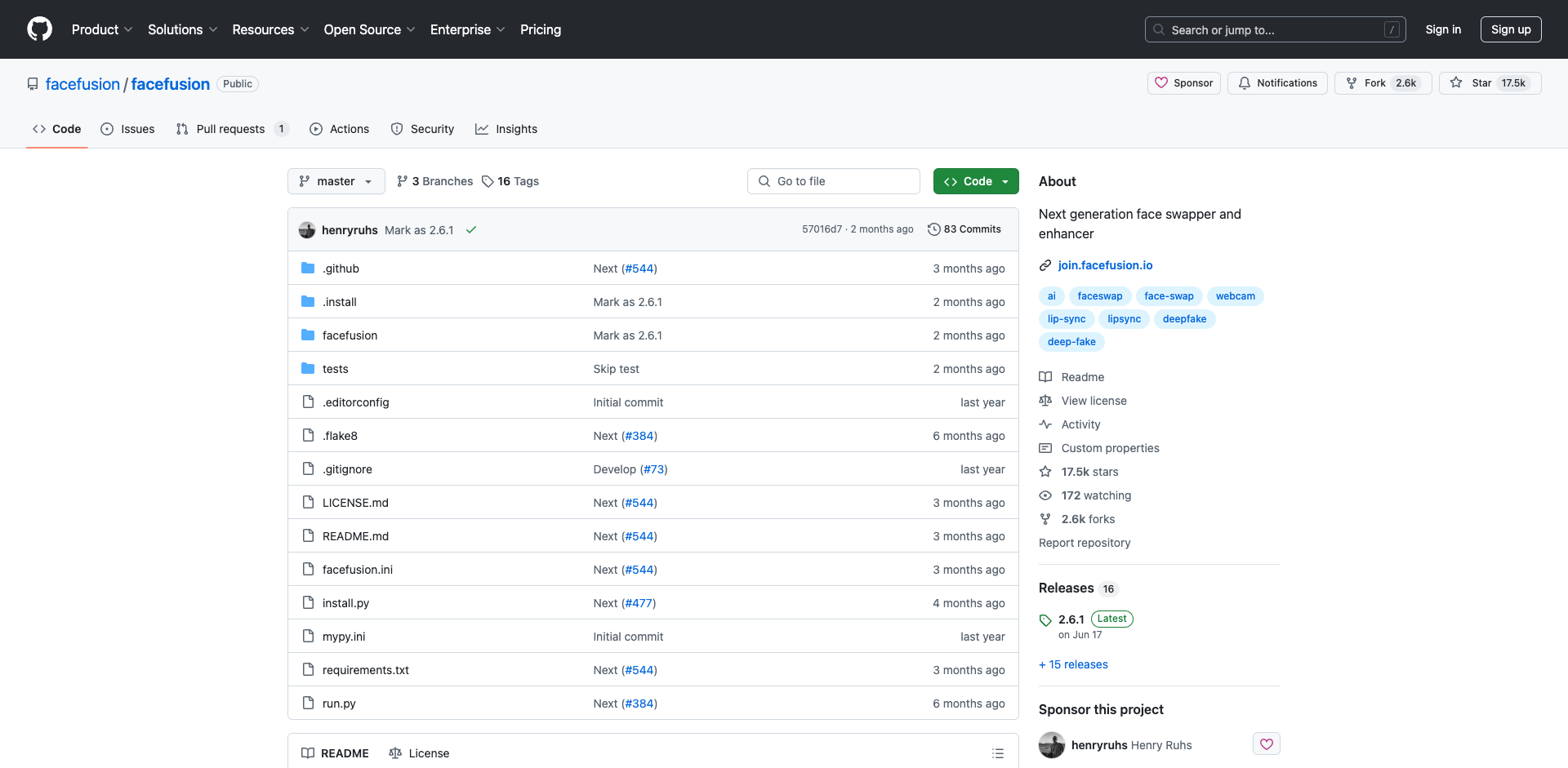
Task: Open the LICENSE.md file
Action: pos(355,503)
